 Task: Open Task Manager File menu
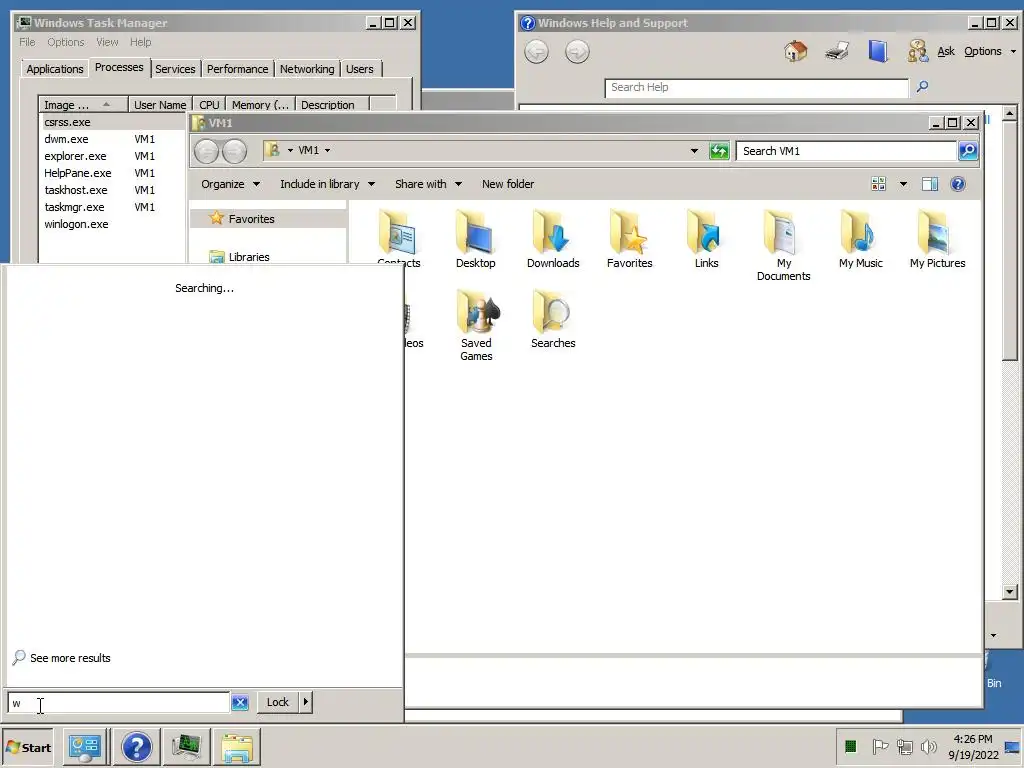(x=27, y=42)
